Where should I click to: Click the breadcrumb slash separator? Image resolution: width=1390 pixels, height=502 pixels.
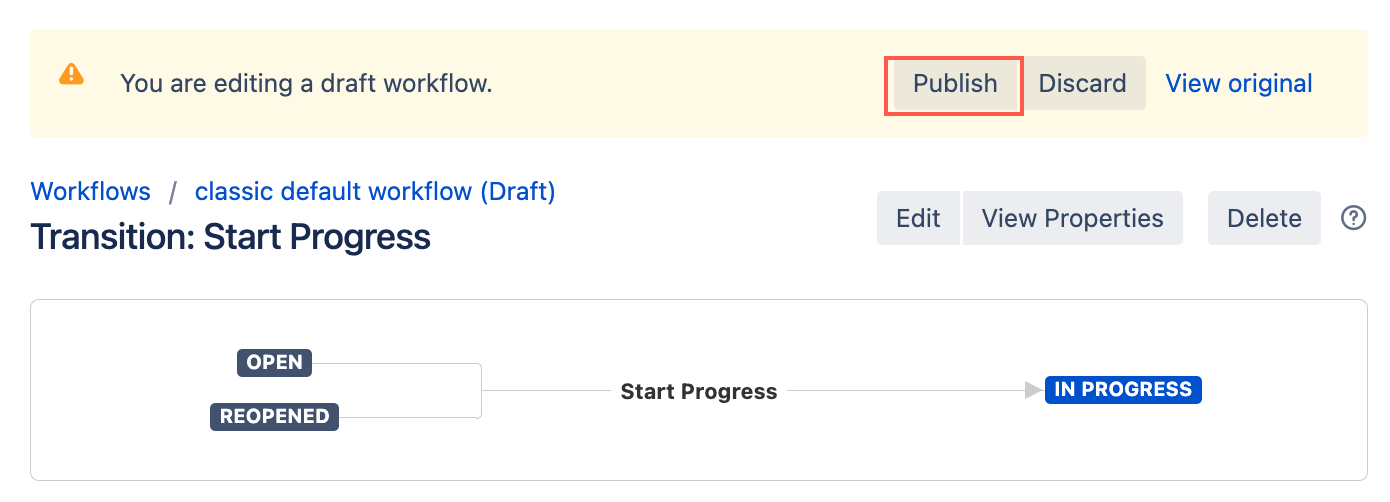coord(173,191)
